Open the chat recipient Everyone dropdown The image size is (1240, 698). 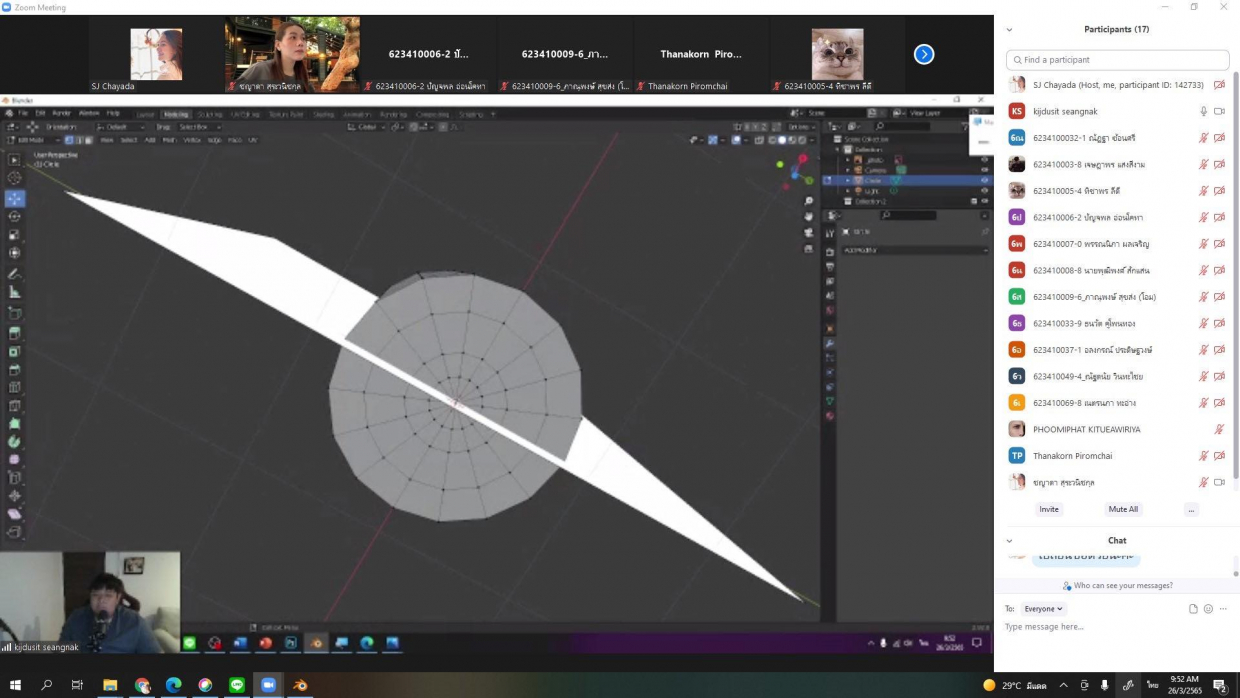[1043, 609]
